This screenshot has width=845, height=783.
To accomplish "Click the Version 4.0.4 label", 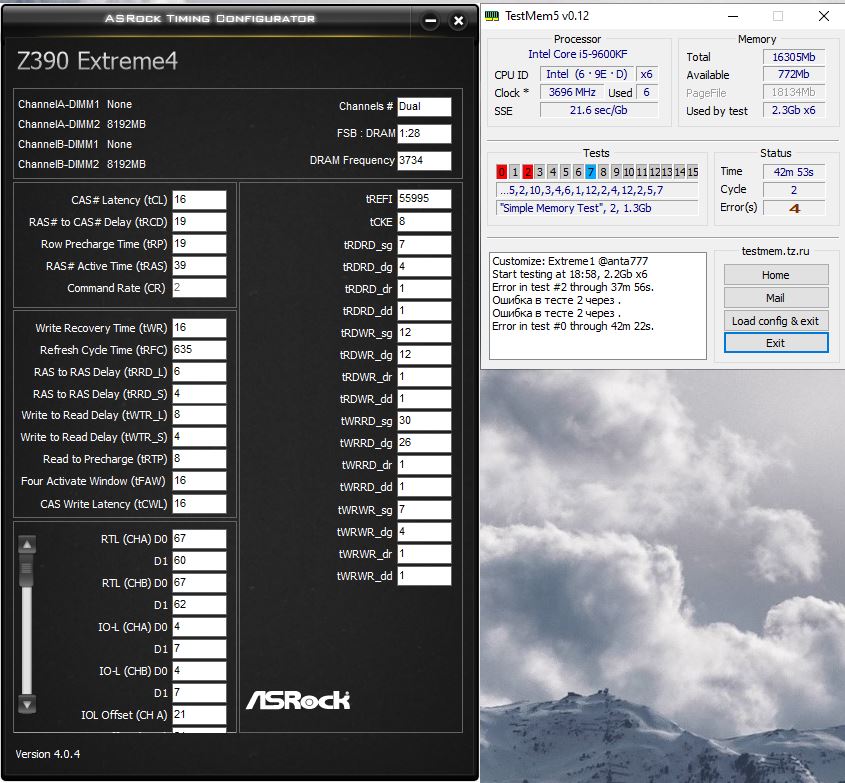I will (x=47, y=754).
